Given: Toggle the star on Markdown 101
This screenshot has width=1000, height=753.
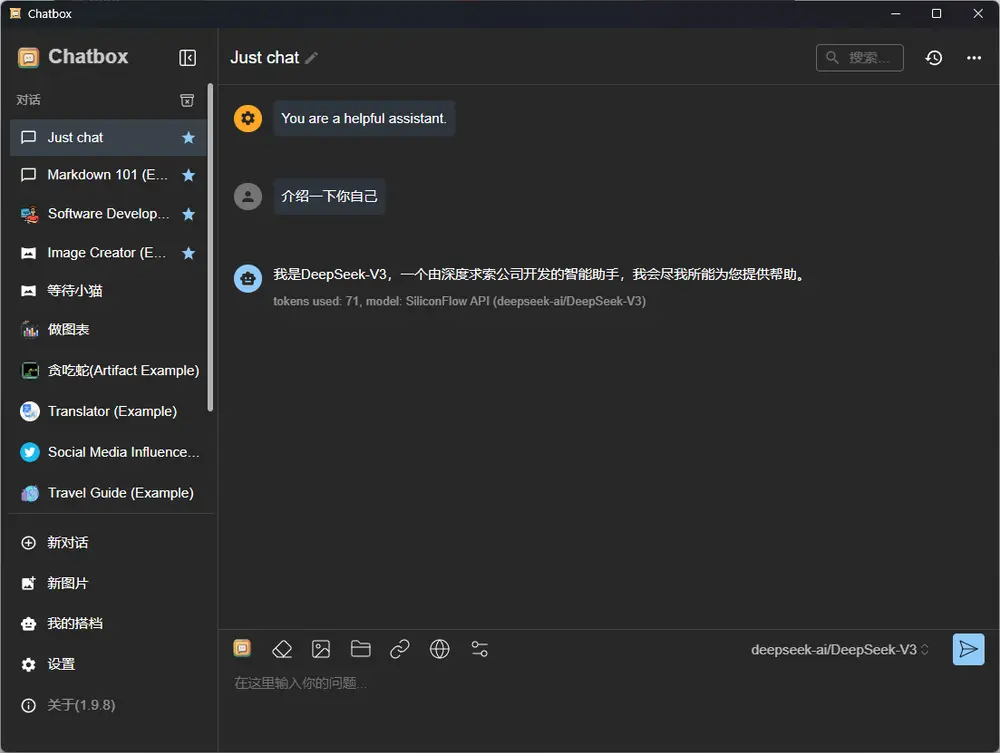Looking at the screenshot, I should coord(188,175).
